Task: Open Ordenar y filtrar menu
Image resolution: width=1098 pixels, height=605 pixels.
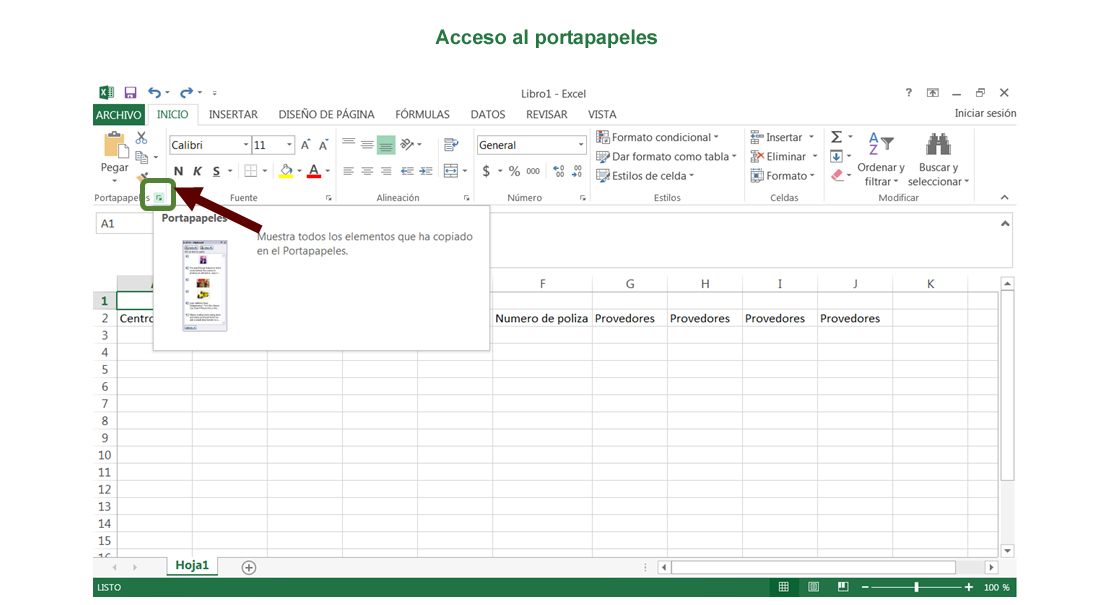Action: click(881, 160)
